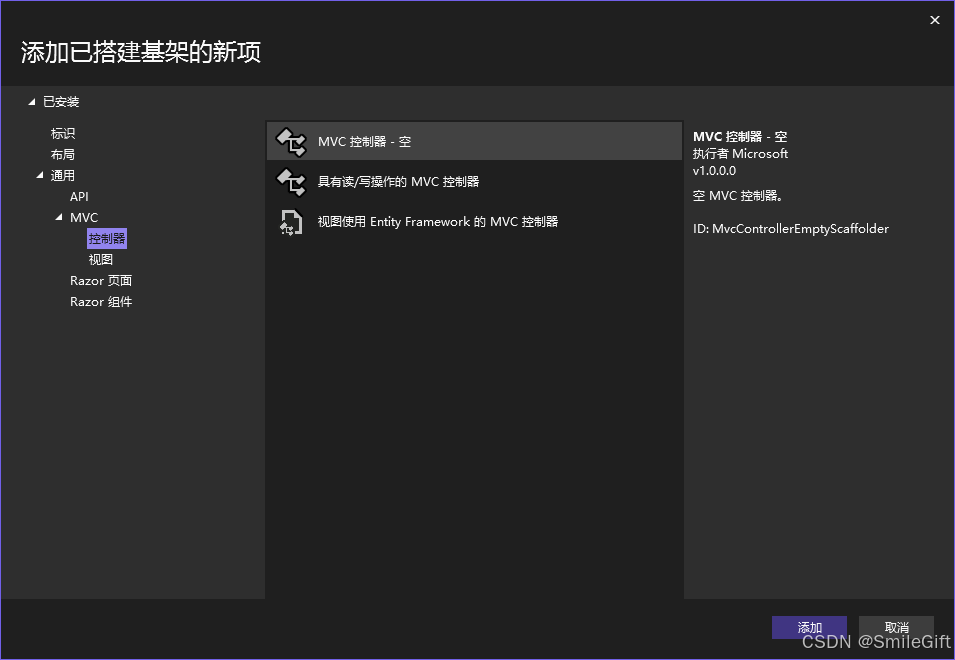Image resolution: width=955 pixels, height=660 pixels.
Task: Collapse the MVC tree node
Action: tap(58, 217)
